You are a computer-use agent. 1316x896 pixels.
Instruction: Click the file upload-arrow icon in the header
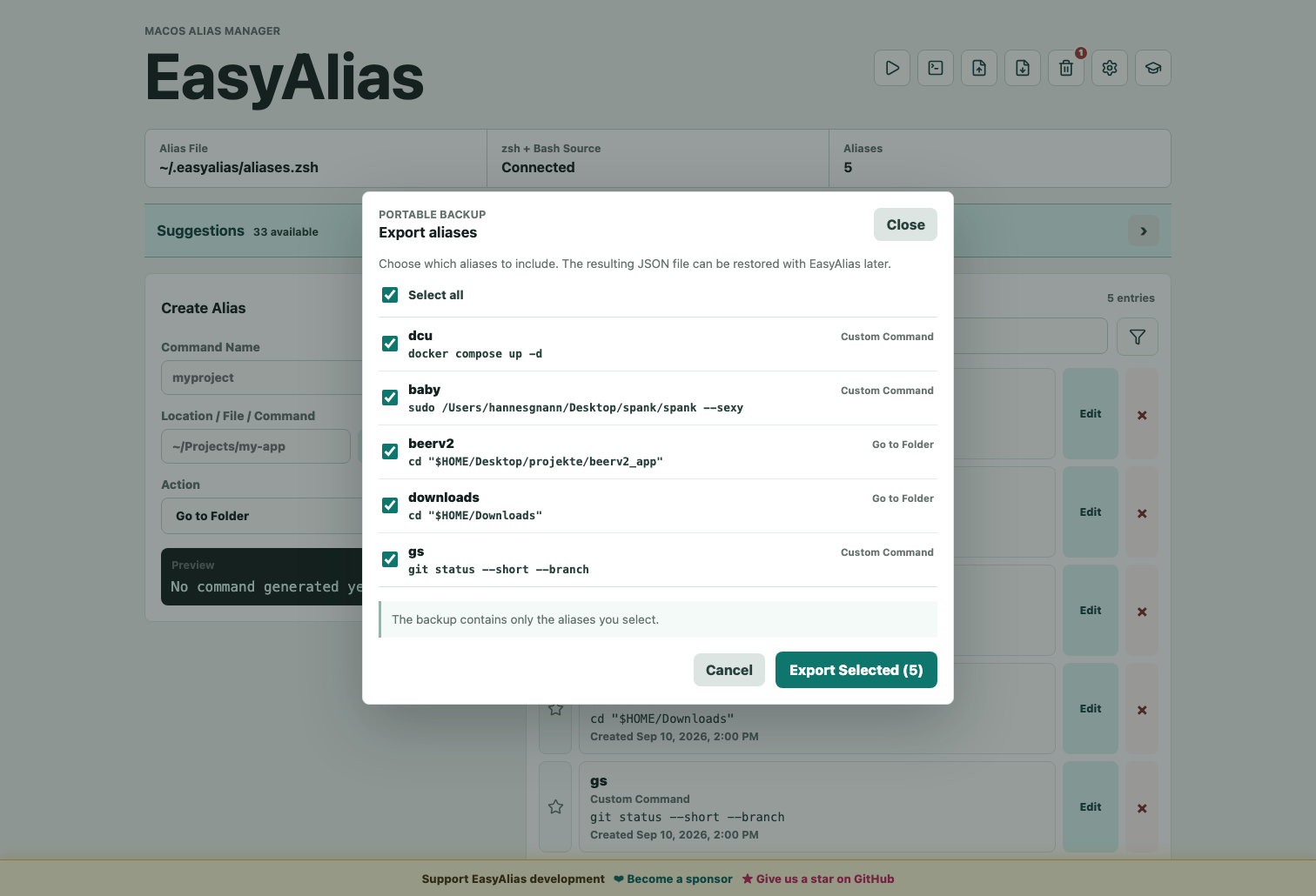(979, 68)
